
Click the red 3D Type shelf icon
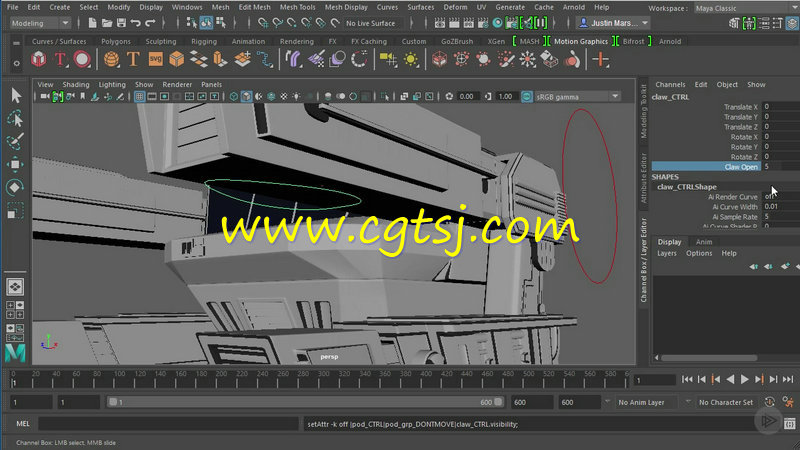[x=60, y=60]
